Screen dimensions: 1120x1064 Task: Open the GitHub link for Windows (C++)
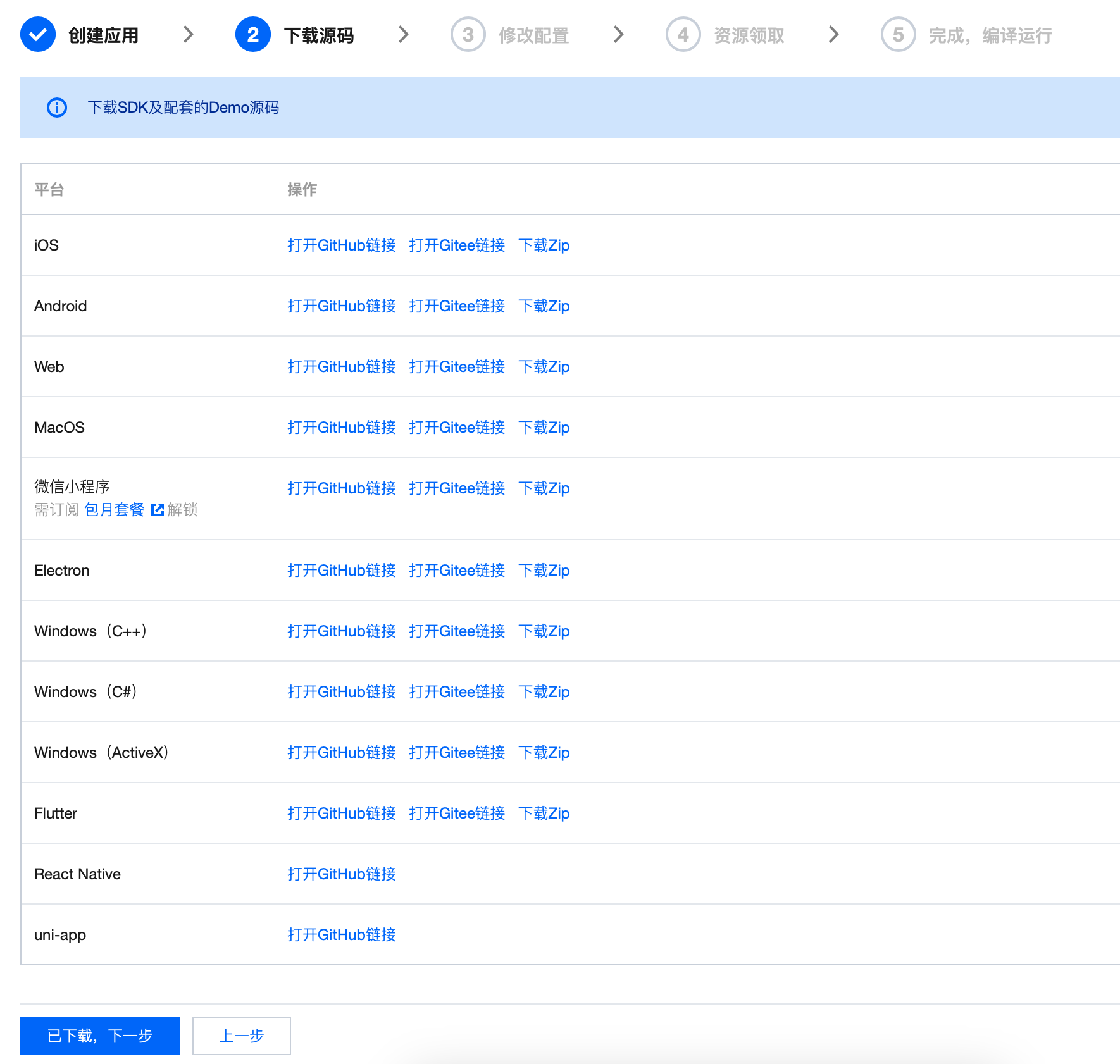point(342,631)
